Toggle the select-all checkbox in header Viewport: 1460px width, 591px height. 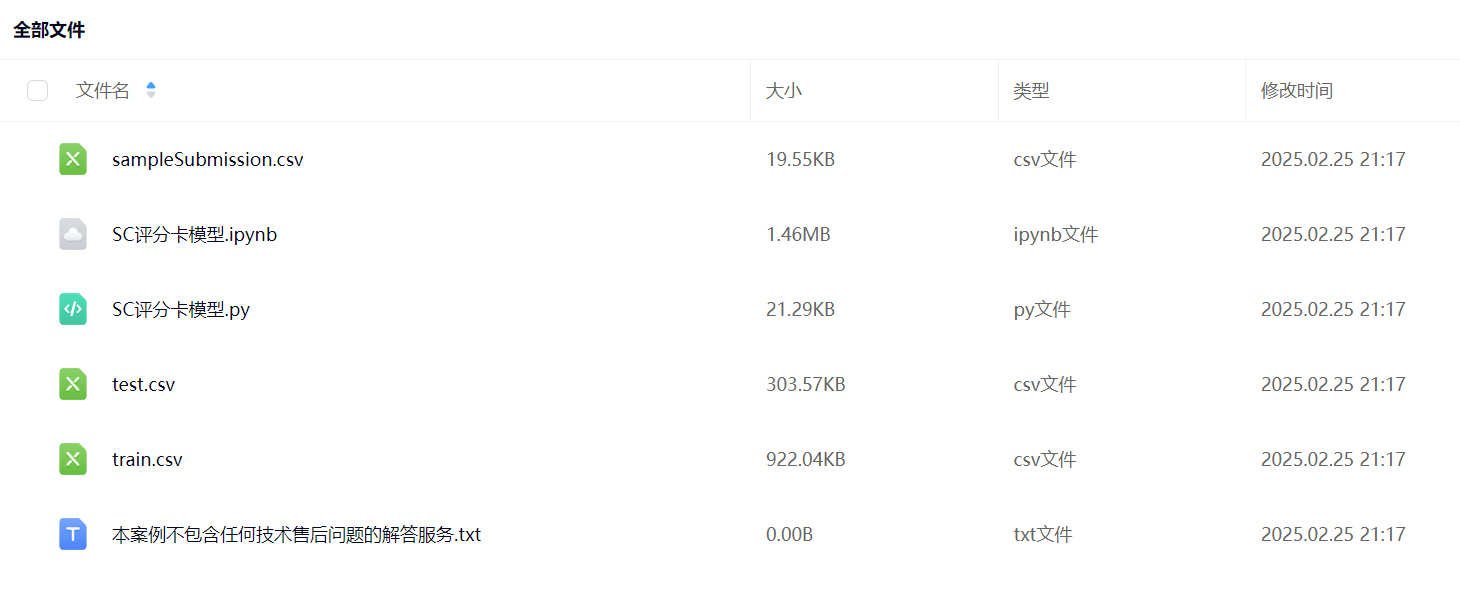(37, 91)
